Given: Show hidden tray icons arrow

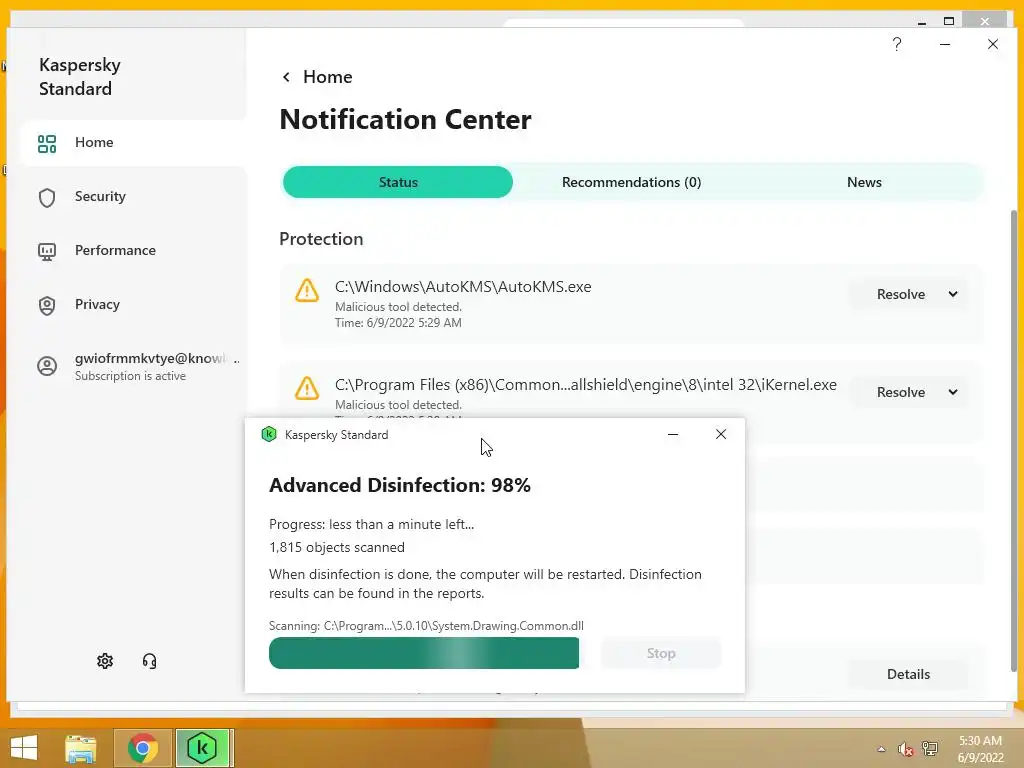Looking at the screenshot, I should [x=881, y=749].
